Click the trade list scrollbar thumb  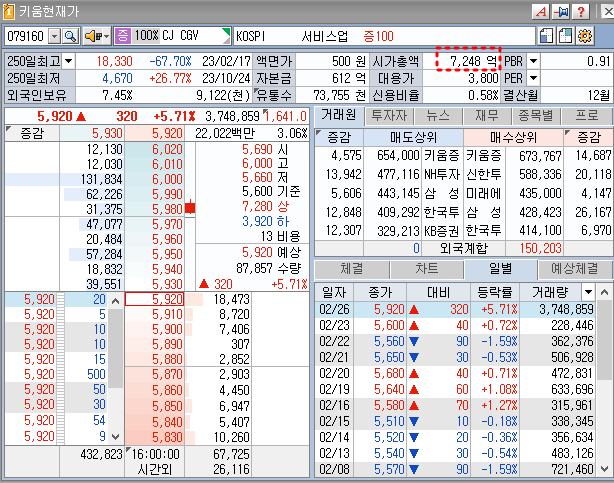click(116, 348)
